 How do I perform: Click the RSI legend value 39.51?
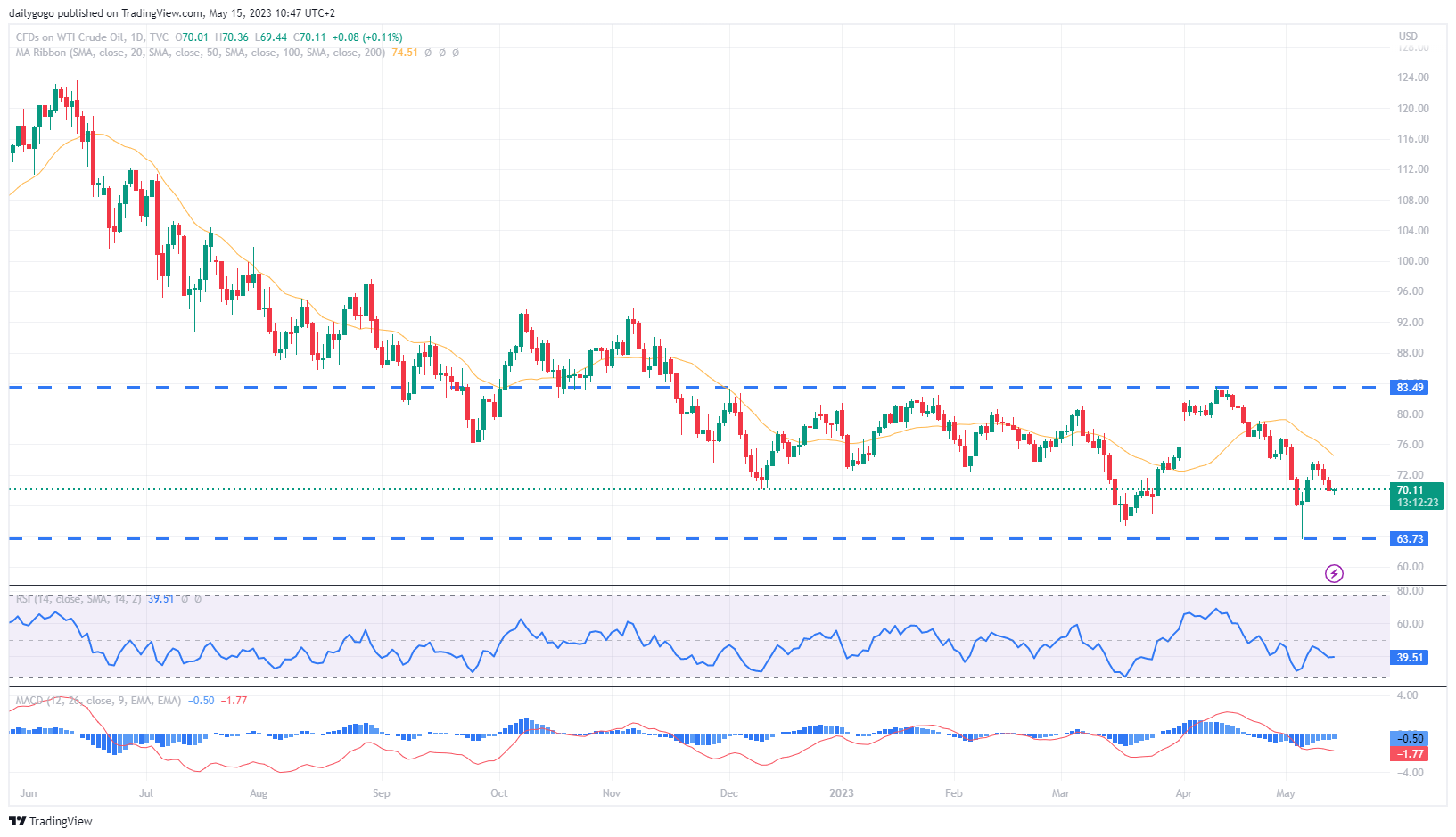[x=160, y=599]
